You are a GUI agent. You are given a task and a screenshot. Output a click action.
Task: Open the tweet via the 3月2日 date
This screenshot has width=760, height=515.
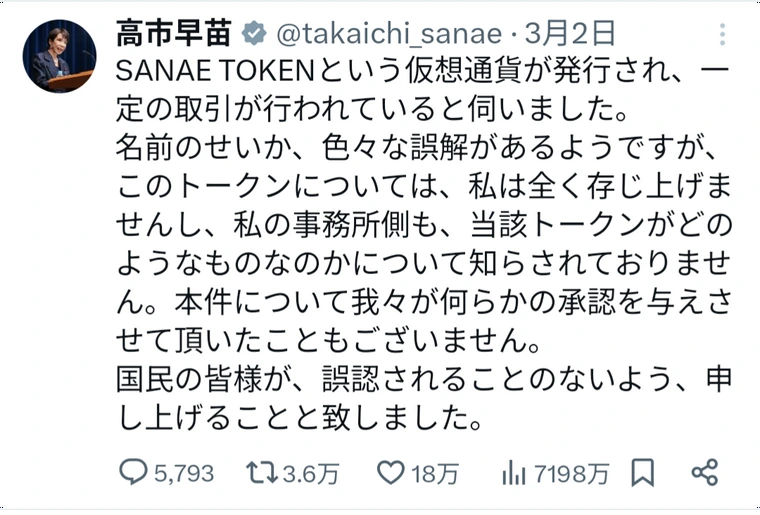(x=570, y=34)
